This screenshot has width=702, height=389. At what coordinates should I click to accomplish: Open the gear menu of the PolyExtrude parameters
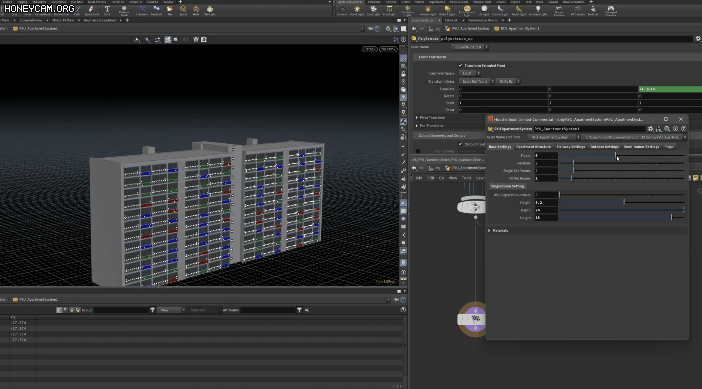(698, 39)
